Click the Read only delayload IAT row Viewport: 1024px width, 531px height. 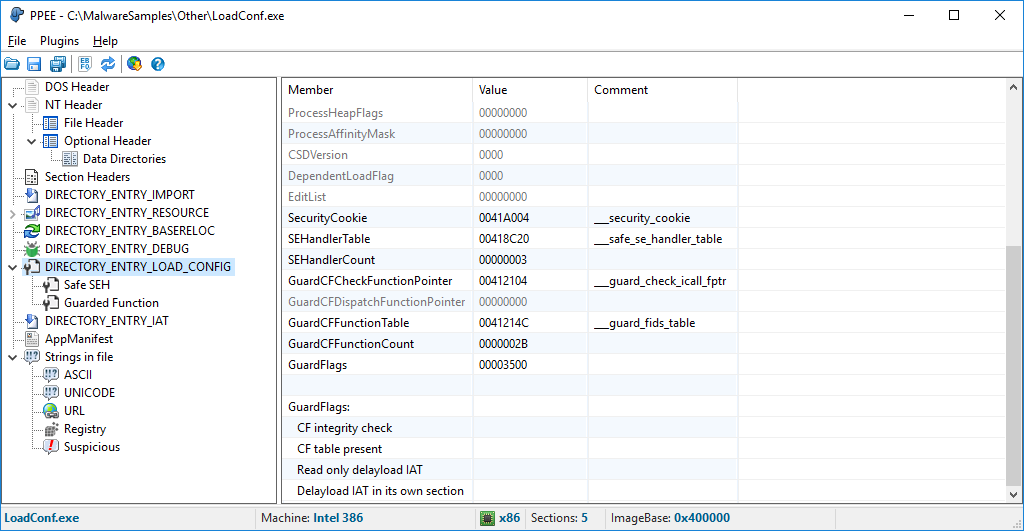pos(643,470)
